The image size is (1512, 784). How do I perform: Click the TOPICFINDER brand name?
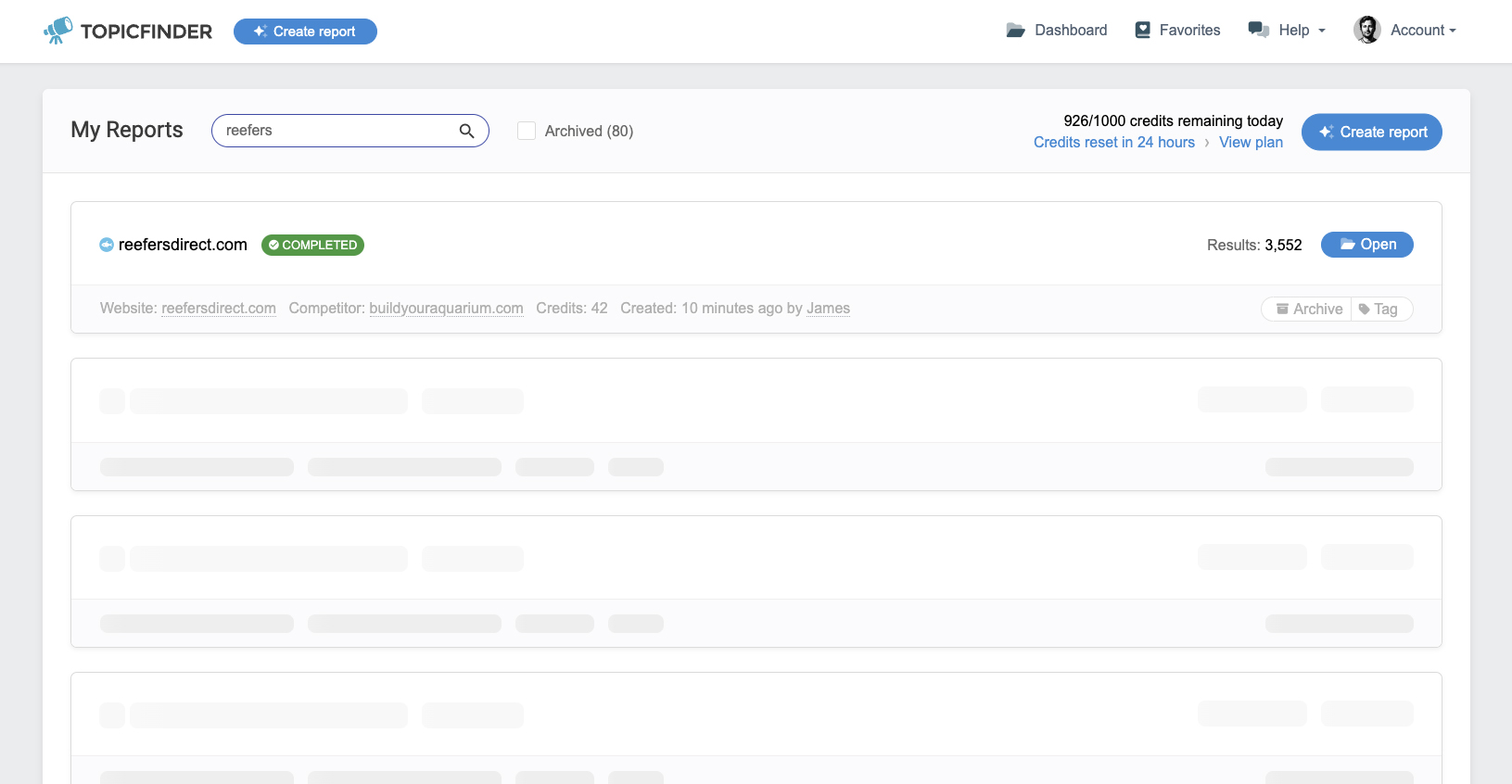click(146, 32)
